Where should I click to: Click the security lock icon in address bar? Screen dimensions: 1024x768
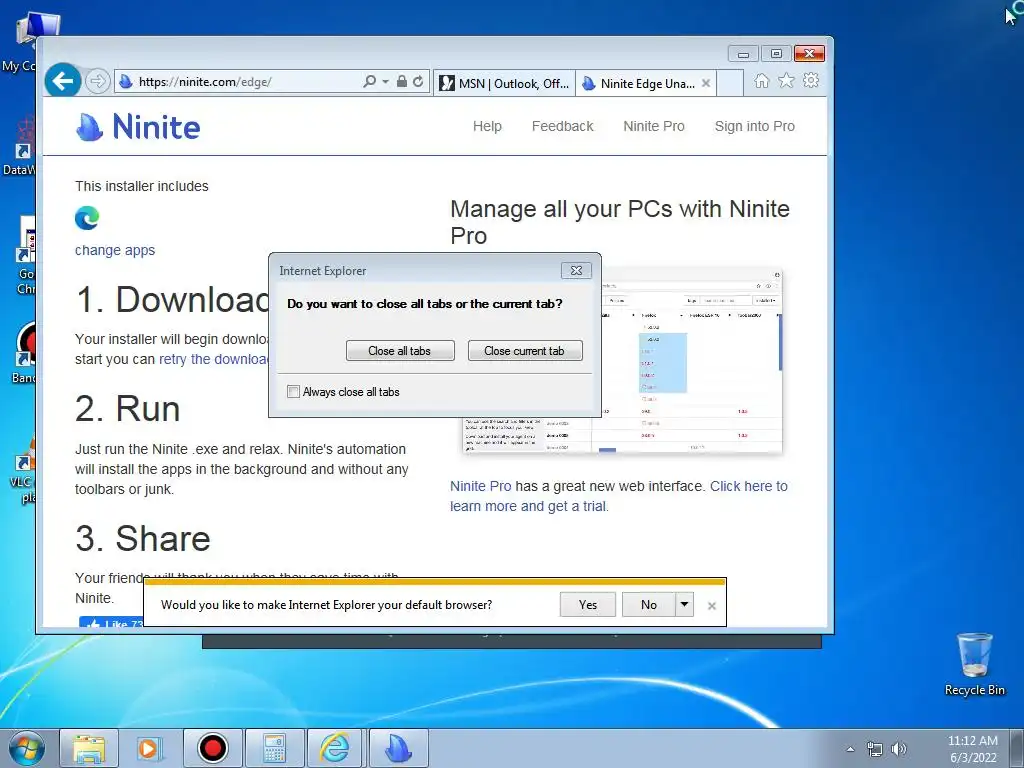click(402, 82)
